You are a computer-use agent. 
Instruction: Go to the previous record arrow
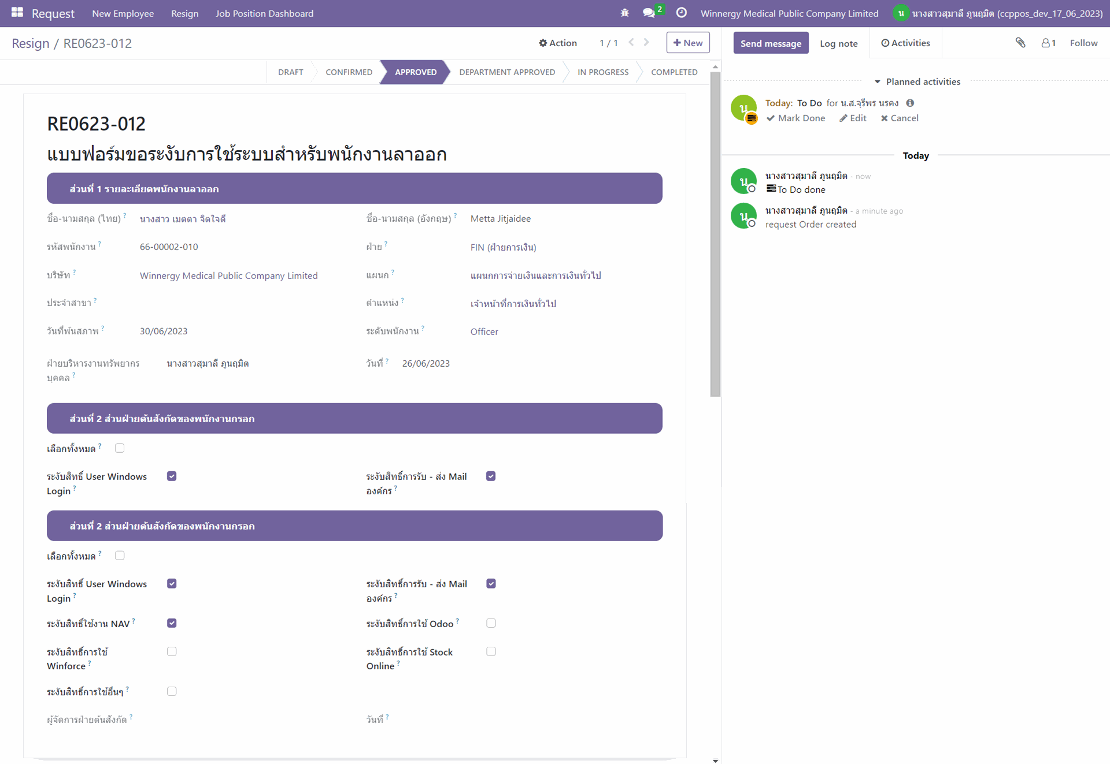point(629,43)
